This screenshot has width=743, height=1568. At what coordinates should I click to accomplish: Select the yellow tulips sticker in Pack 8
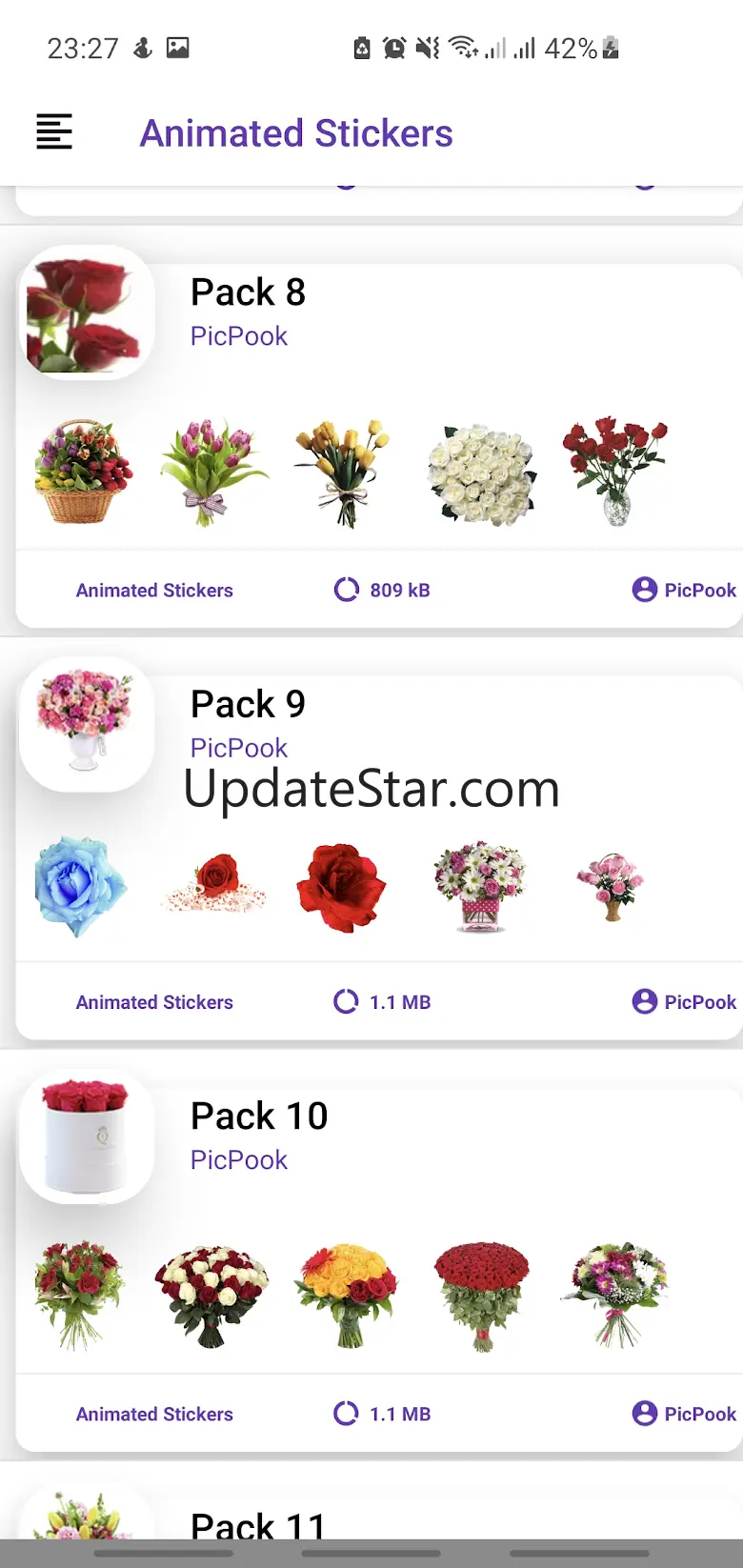[x=343, y=472]
